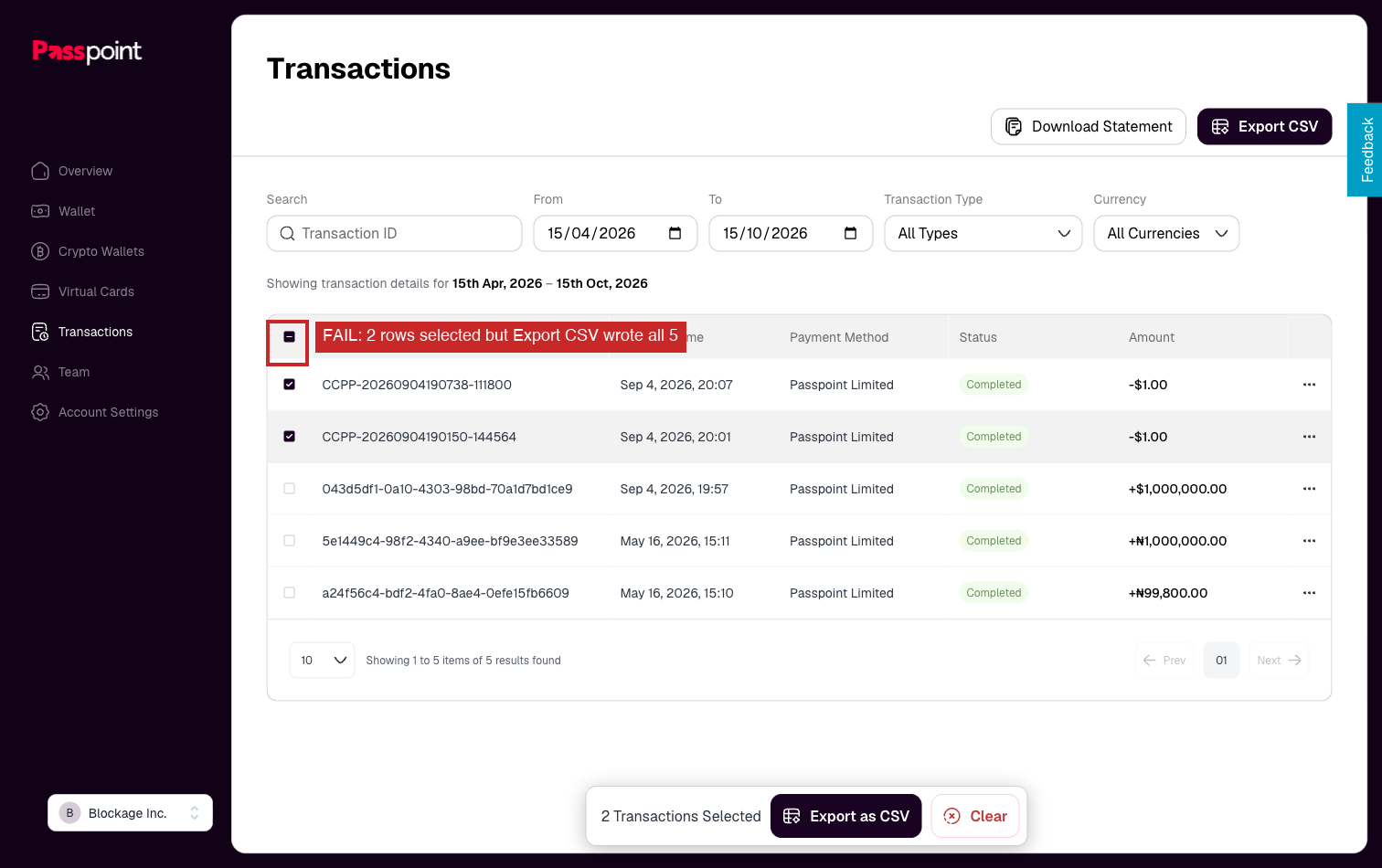Uncheck the CCPP-20260904190150-144564 row checkbox
Viewport: 1382px width, 868px height.
pos(289,437)
